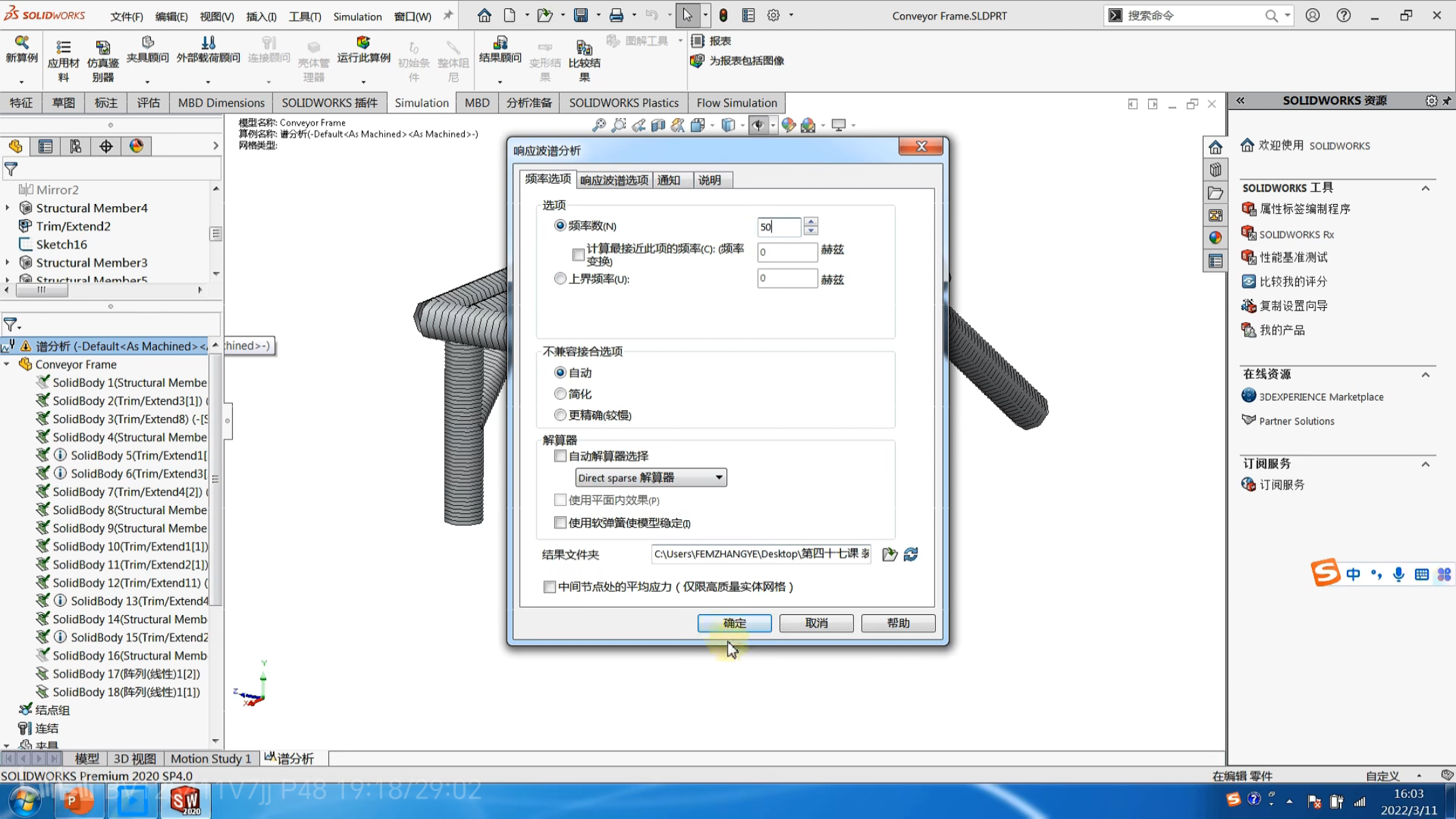This screenshot has height=819, width=1456.
Task: Click the Print icon in title toolbar
Action: (x=616, y=15)
